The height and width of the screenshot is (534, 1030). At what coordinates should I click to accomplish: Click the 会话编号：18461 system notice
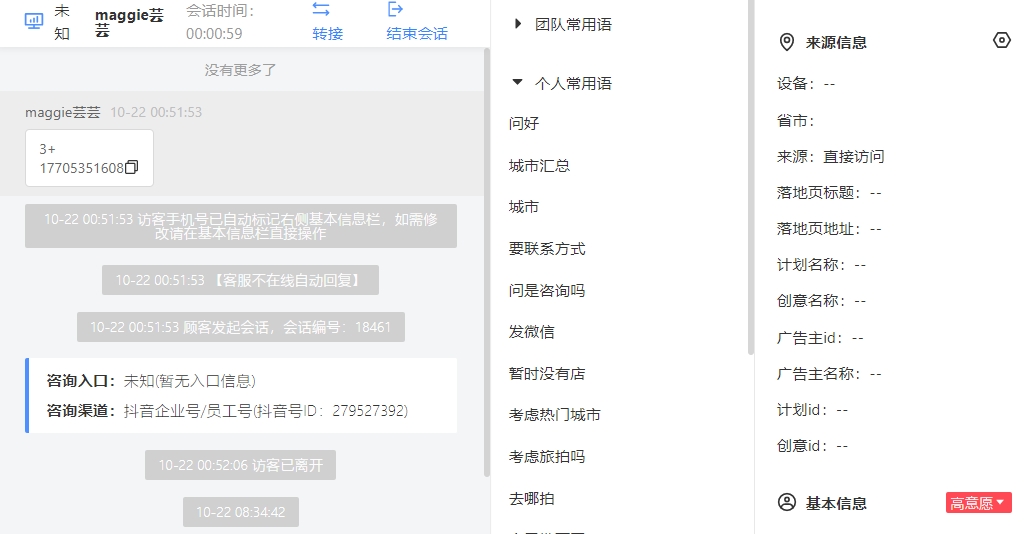[x=240, y=327]
